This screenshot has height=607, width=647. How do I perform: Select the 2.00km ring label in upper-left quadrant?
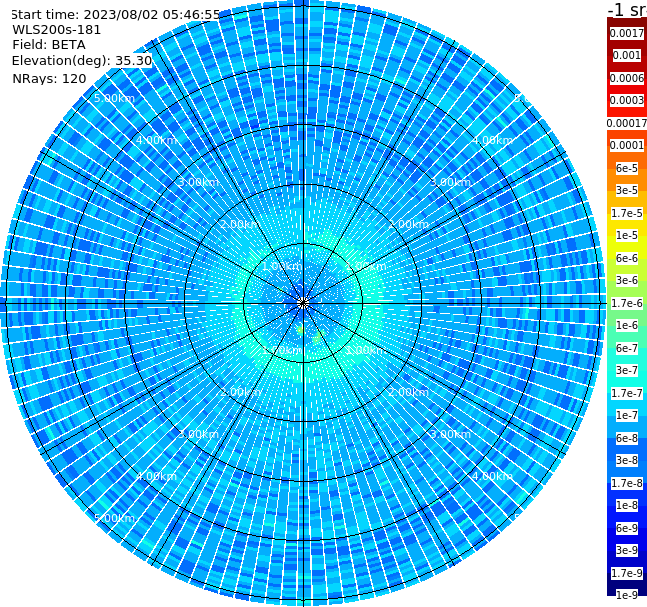point(240,224)
